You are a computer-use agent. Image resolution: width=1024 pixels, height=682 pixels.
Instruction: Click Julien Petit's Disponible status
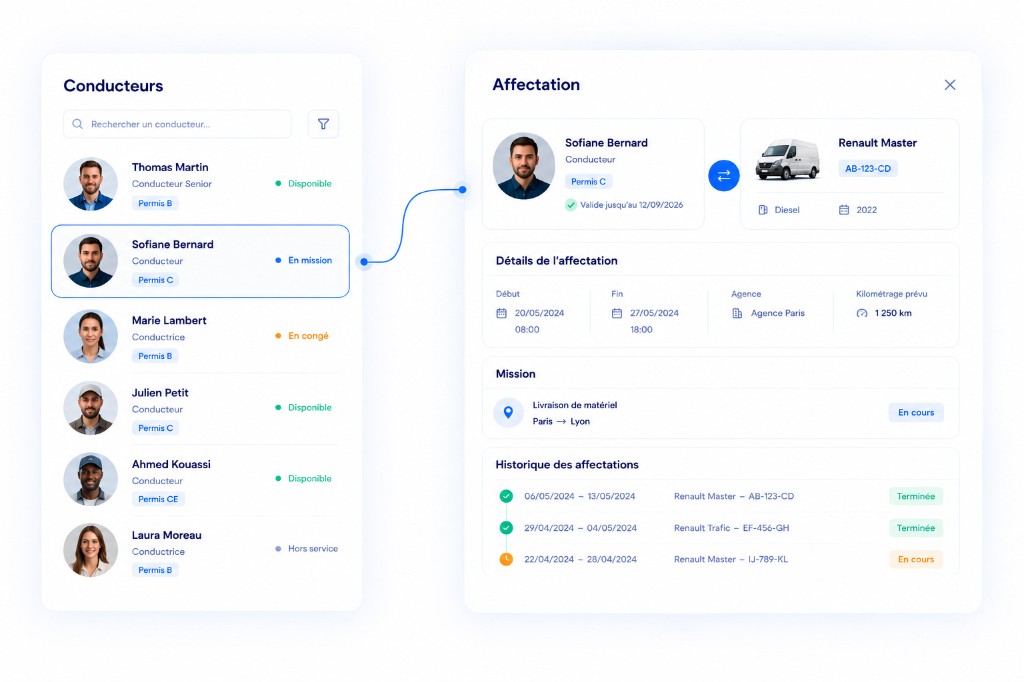tap(304, 408)
